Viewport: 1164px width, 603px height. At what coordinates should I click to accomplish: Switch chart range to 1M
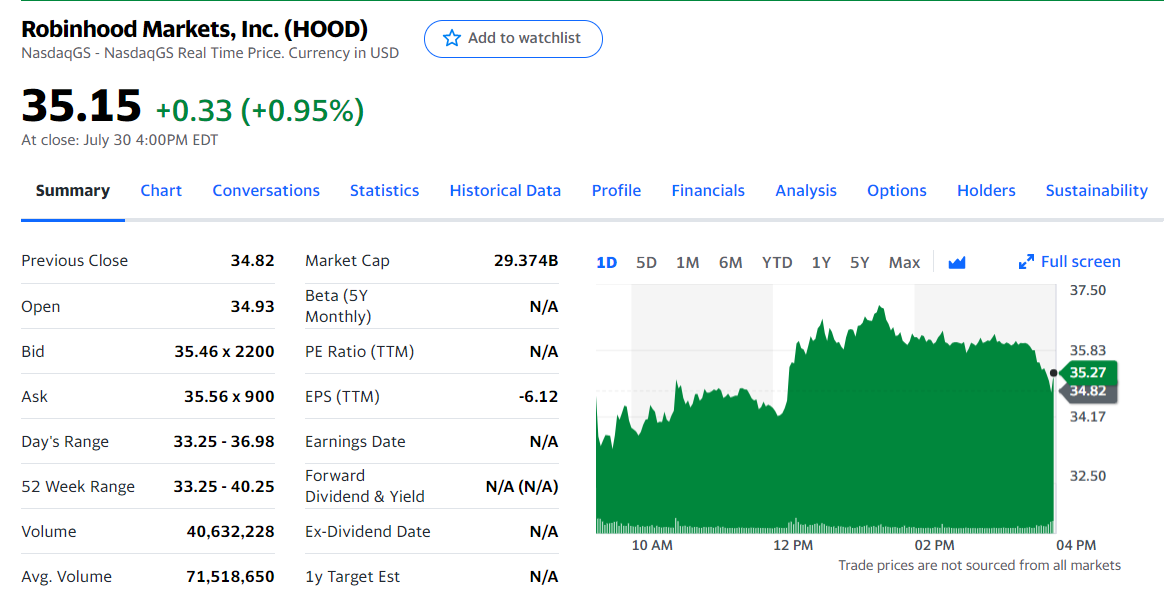(x=687, y=262)
